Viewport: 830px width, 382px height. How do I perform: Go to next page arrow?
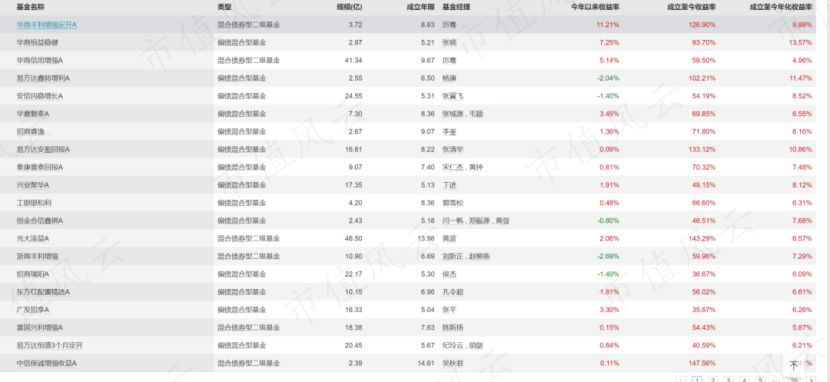coord(811,380)
